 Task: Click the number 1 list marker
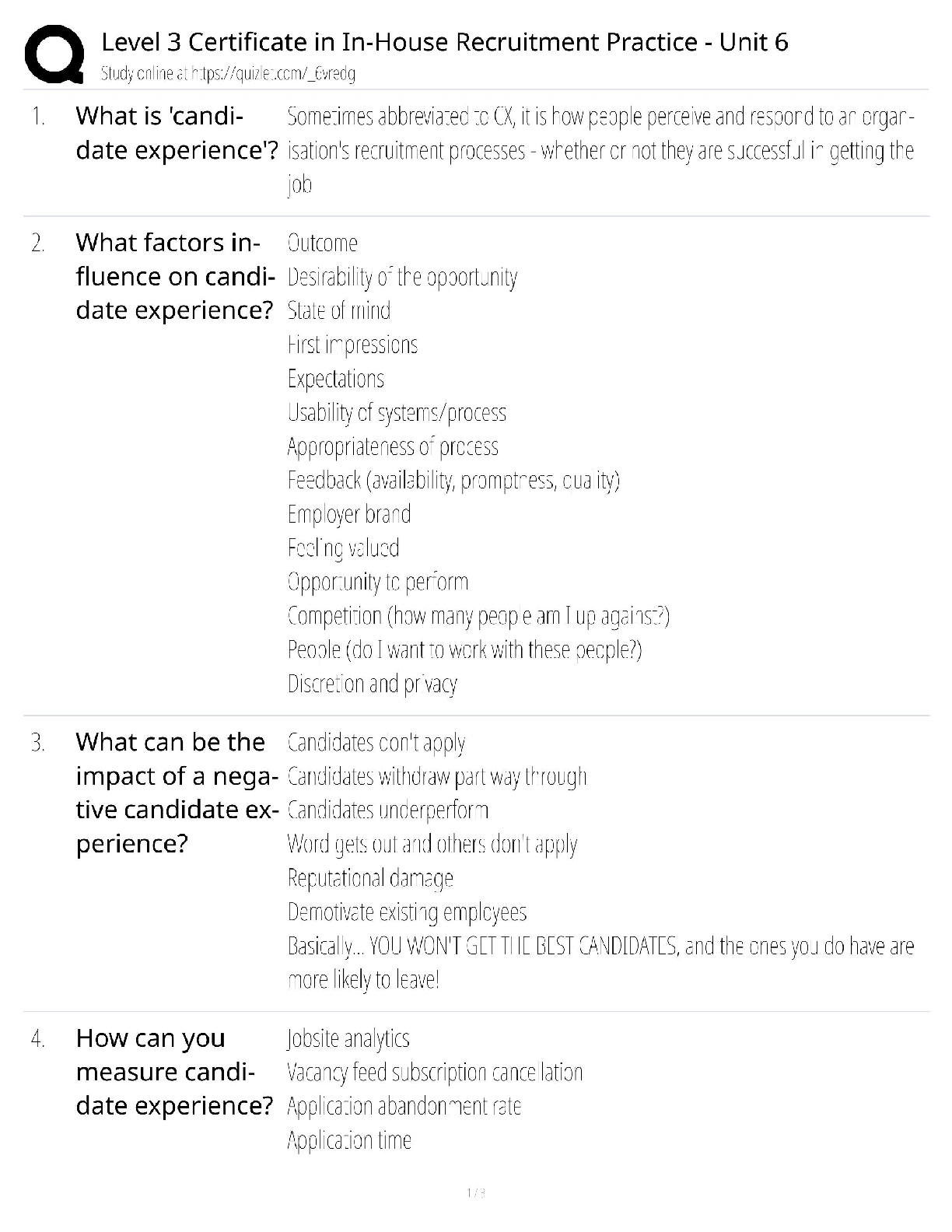[38, 117]
